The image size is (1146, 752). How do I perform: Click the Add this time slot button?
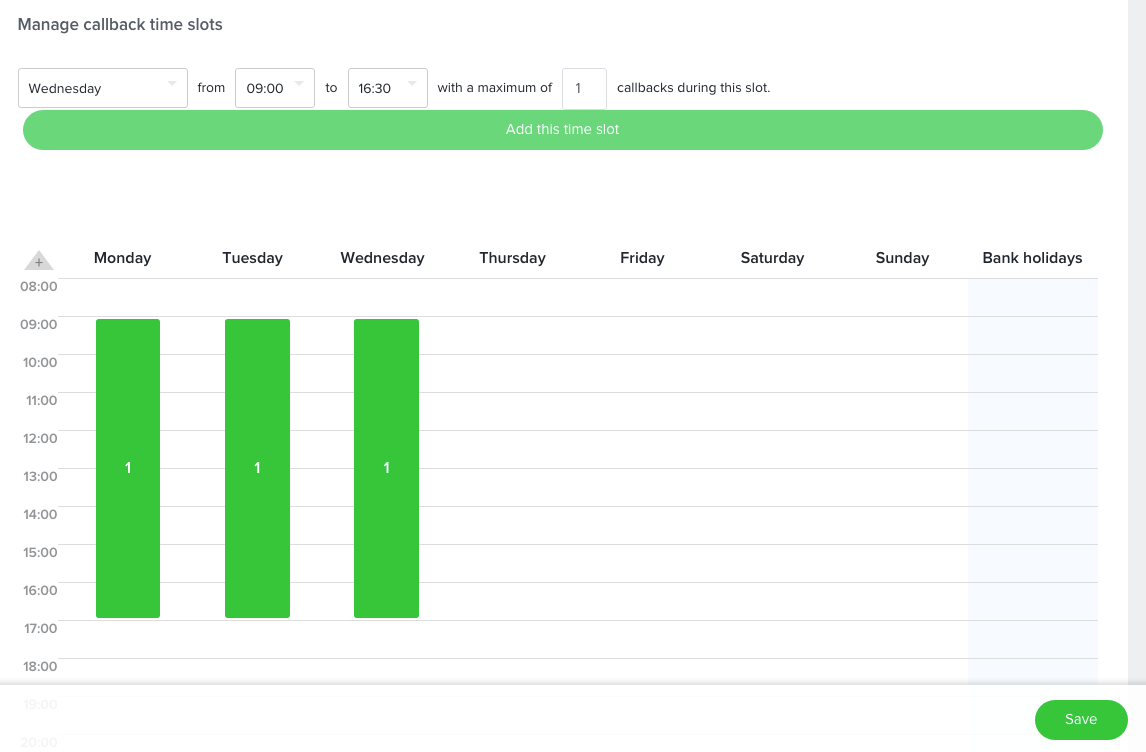[563, 130]
